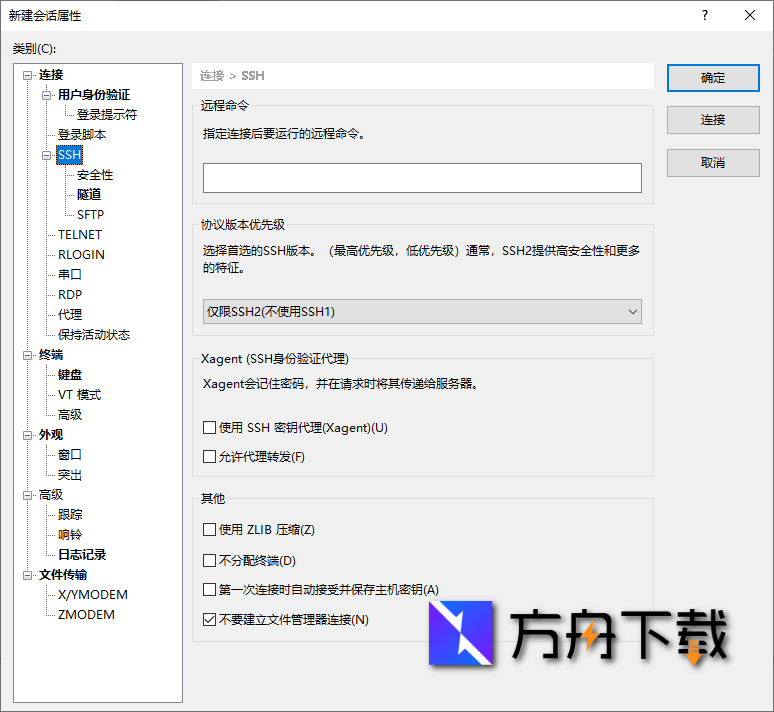Open the help question mark button

(705, 15)
